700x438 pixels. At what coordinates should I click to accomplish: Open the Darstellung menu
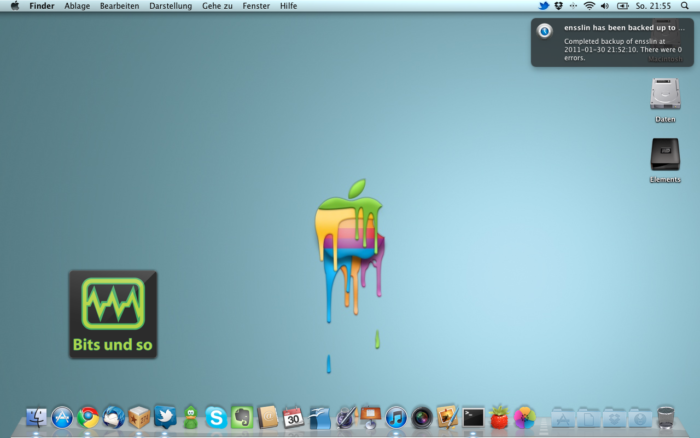click(170, 6)
